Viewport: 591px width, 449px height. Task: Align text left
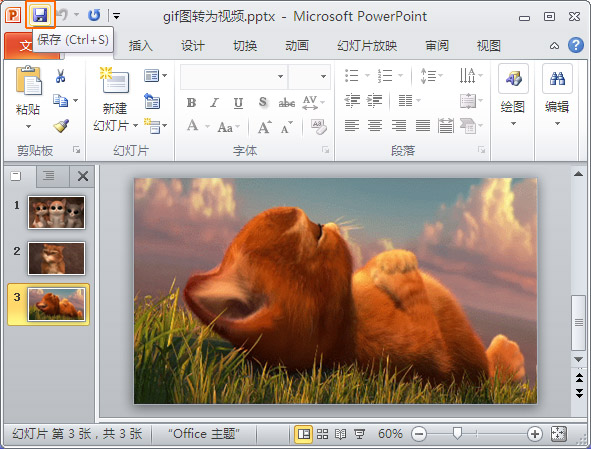pos(352,125)
